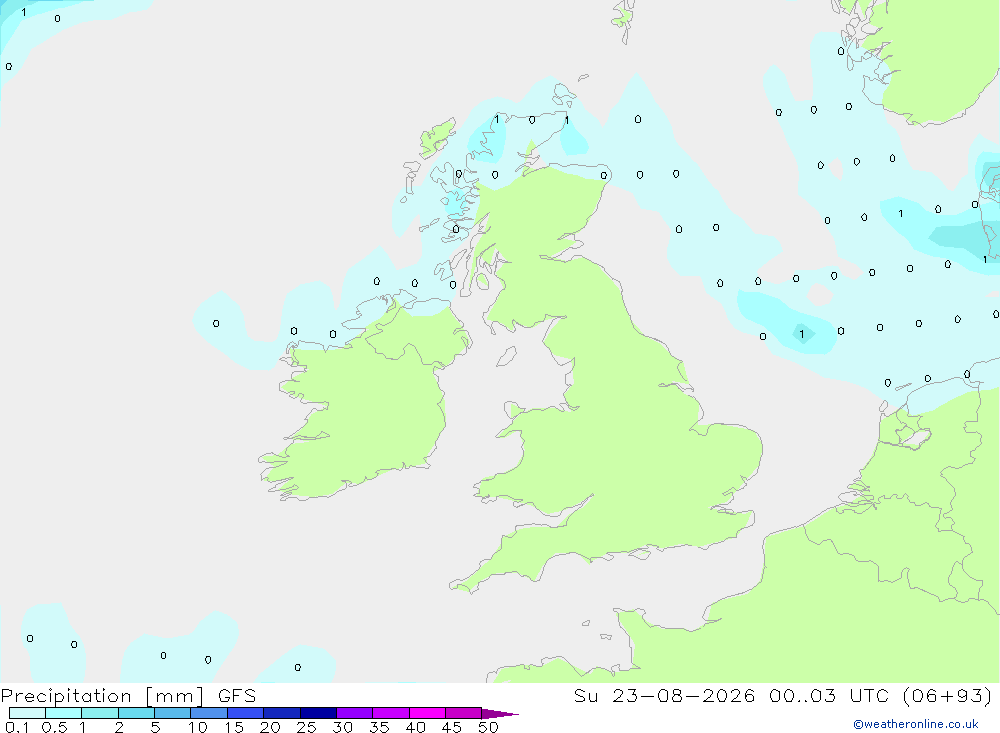Click the 0.5–1 mm legend color swatch
This screenshot has height=733, width=1000.
64,713
